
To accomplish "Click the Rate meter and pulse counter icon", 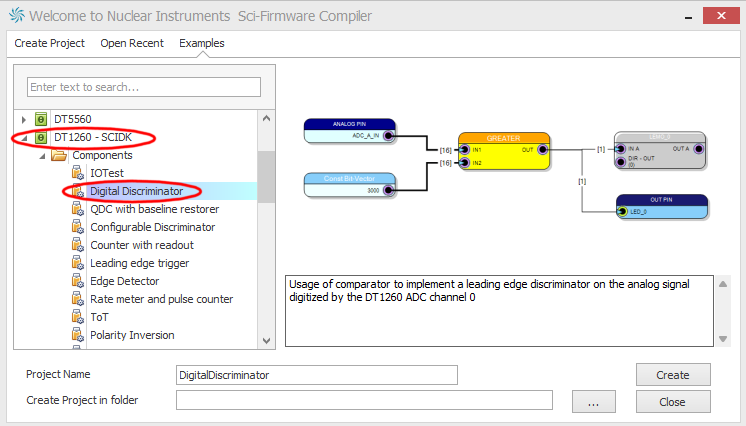I will [x=78, y=299].
